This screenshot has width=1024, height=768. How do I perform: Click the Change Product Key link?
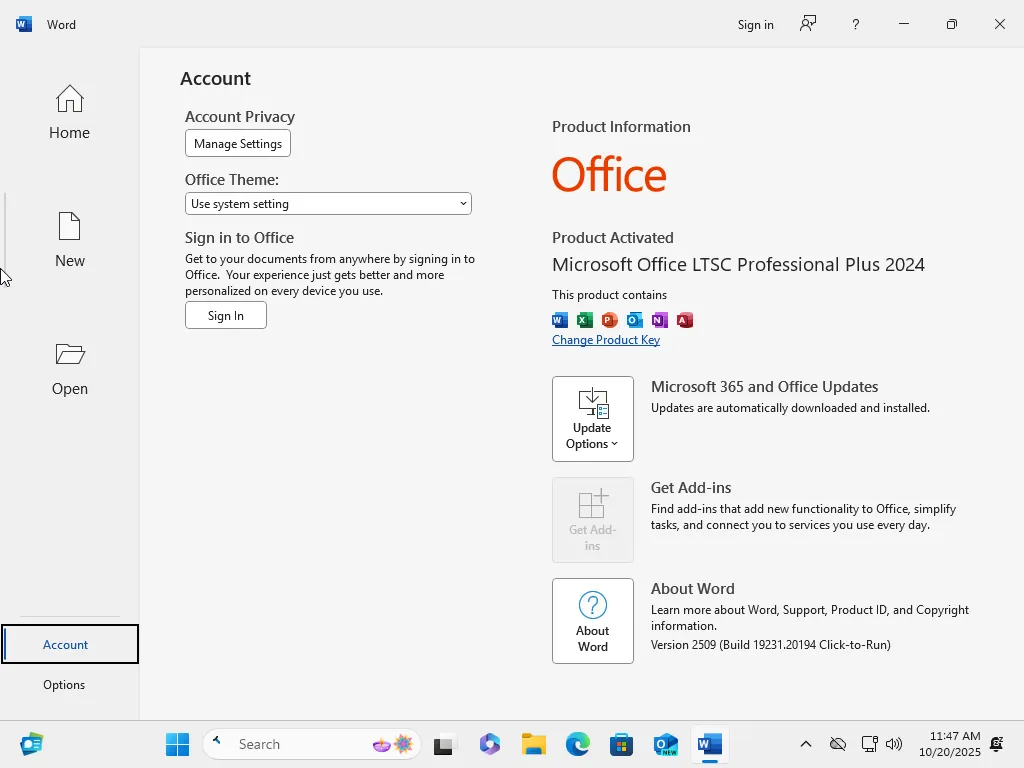tap(605, 340)
